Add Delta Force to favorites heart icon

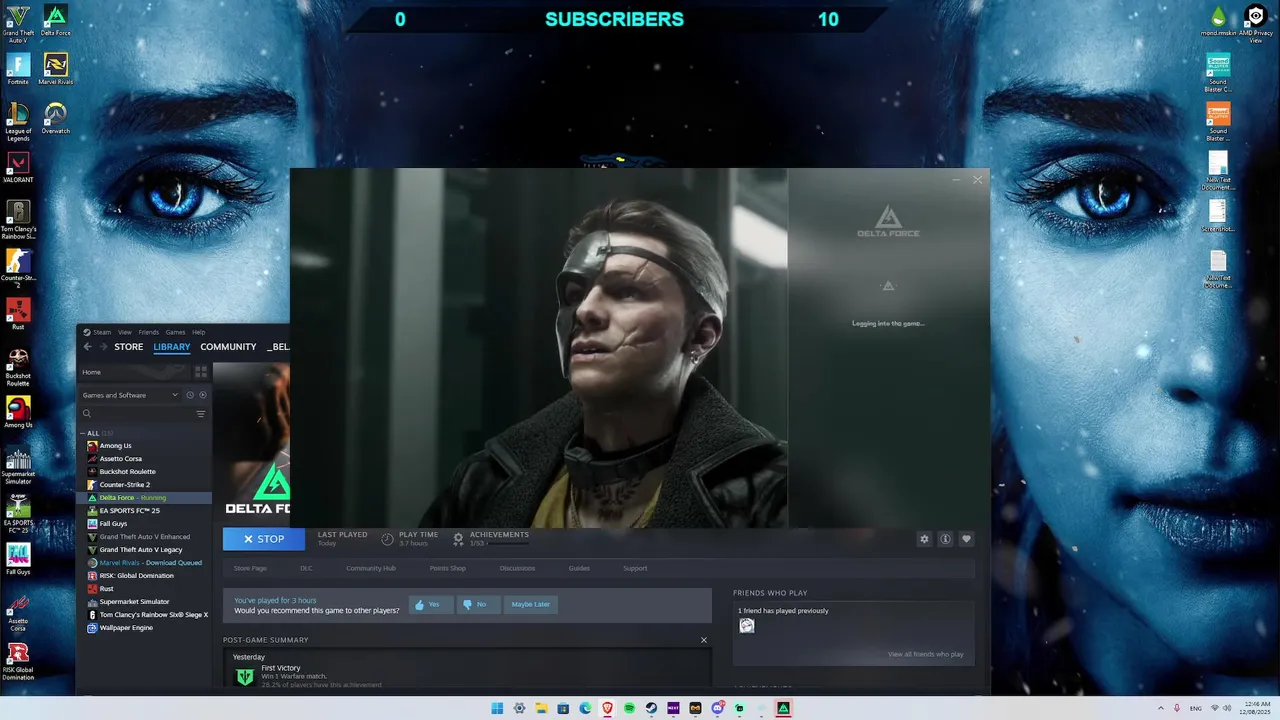966,539
